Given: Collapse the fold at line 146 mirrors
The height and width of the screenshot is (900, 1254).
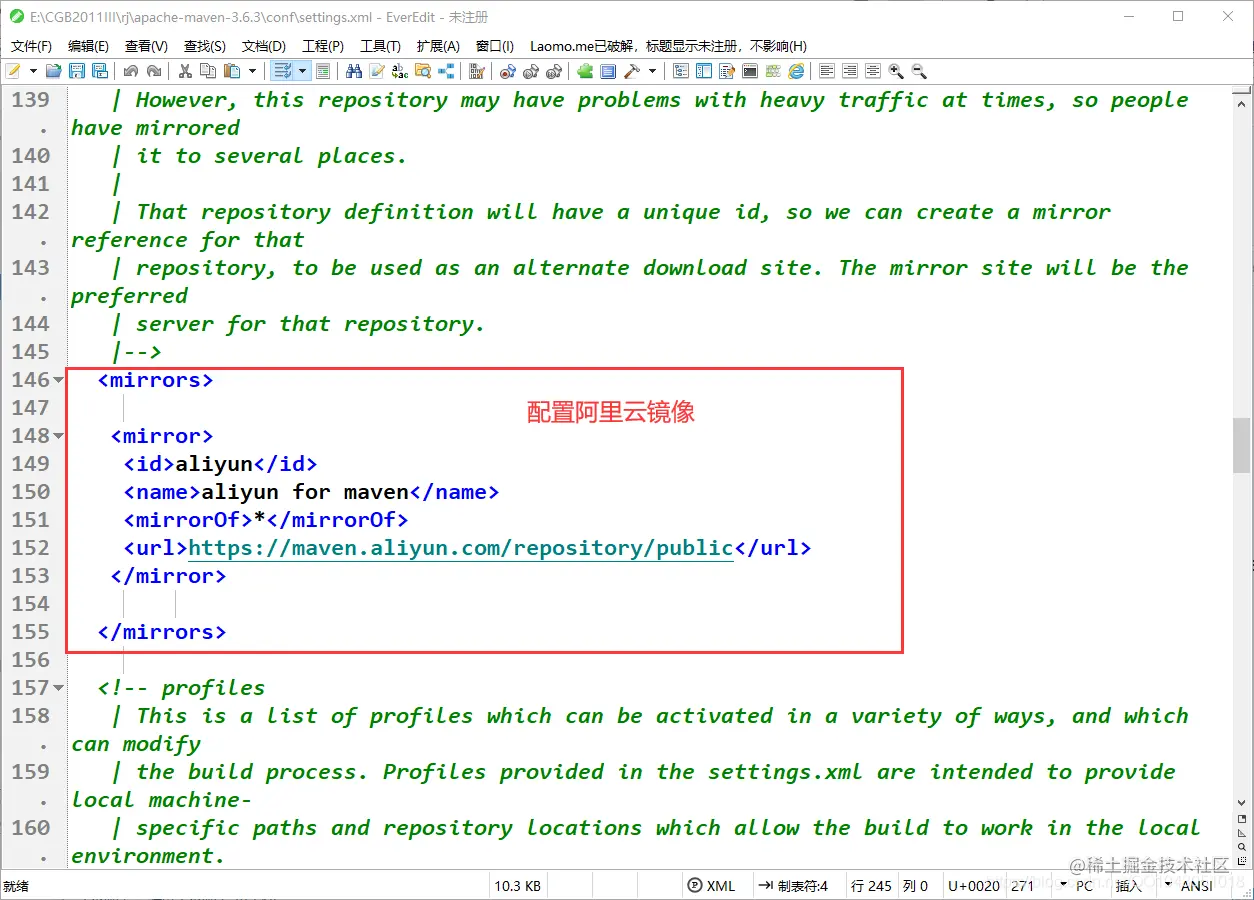Looking at the screenshot, I should point(58,380).
